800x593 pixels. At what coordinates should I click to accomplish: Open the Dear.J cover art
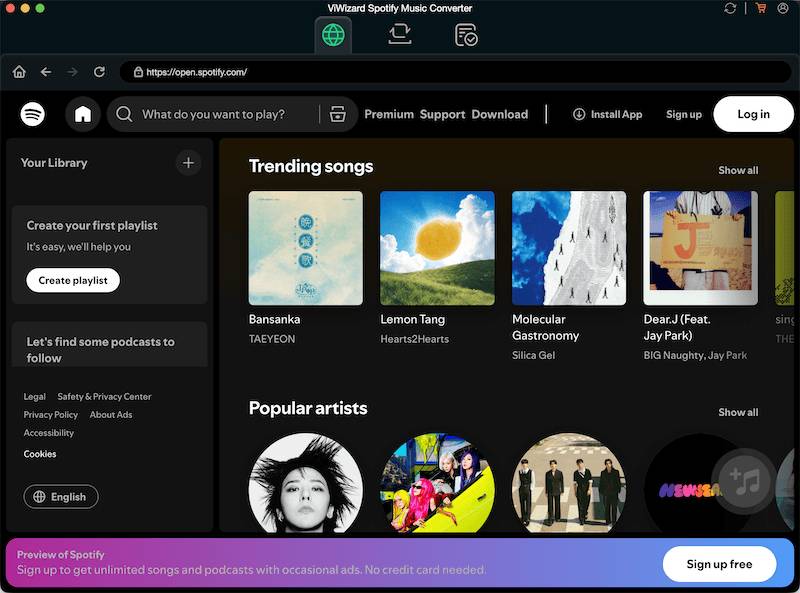click(x=701, y=248)
